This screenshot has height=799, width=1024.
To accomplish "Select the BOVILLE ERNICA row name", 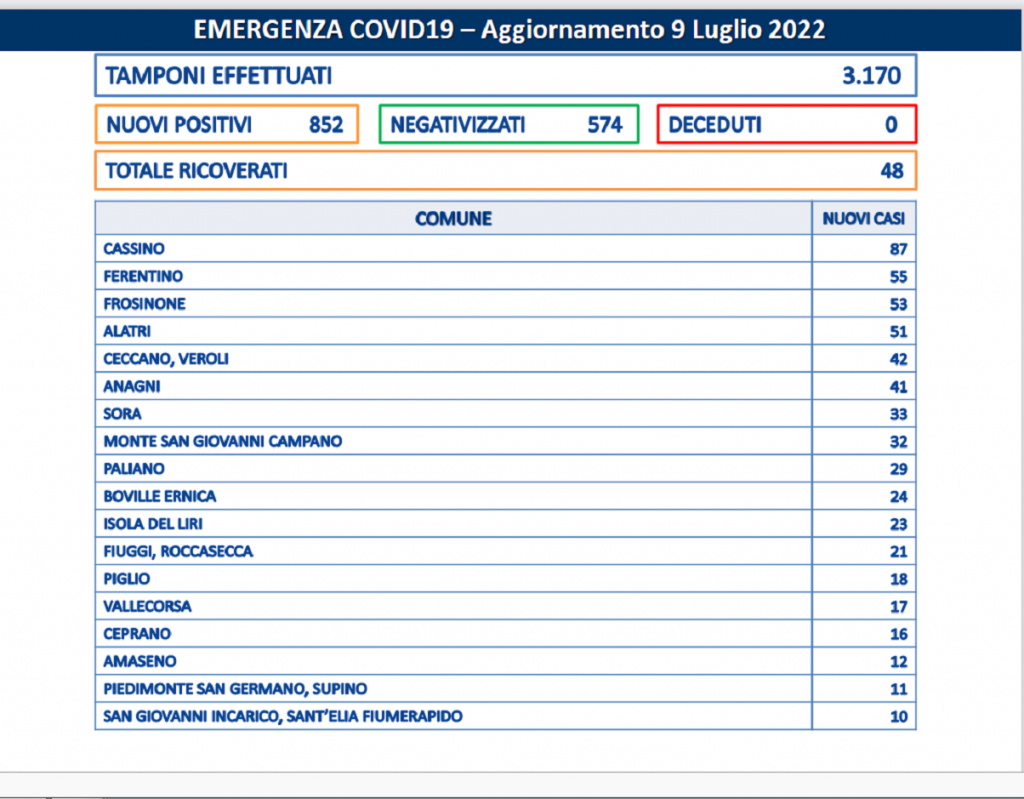I will click(x=159, y=496).
